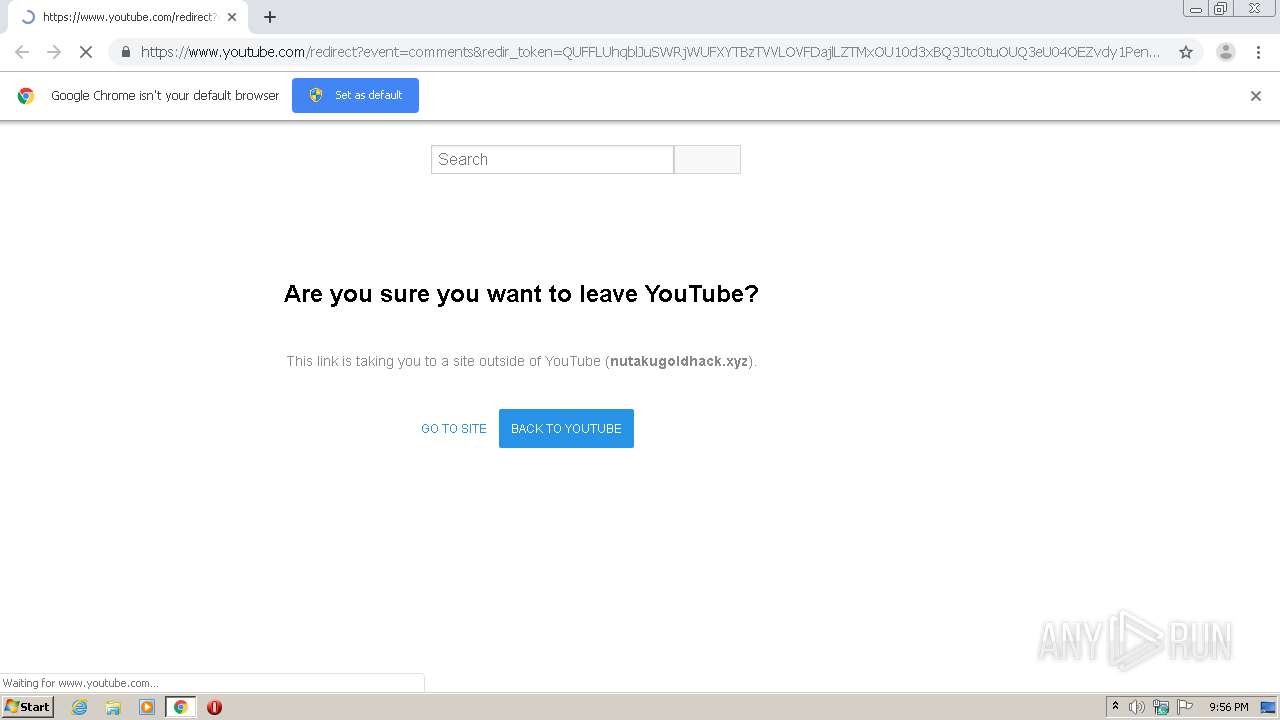Restore down the Chrome window
Screen dimensions: 1280x720
click(1221, 9)
